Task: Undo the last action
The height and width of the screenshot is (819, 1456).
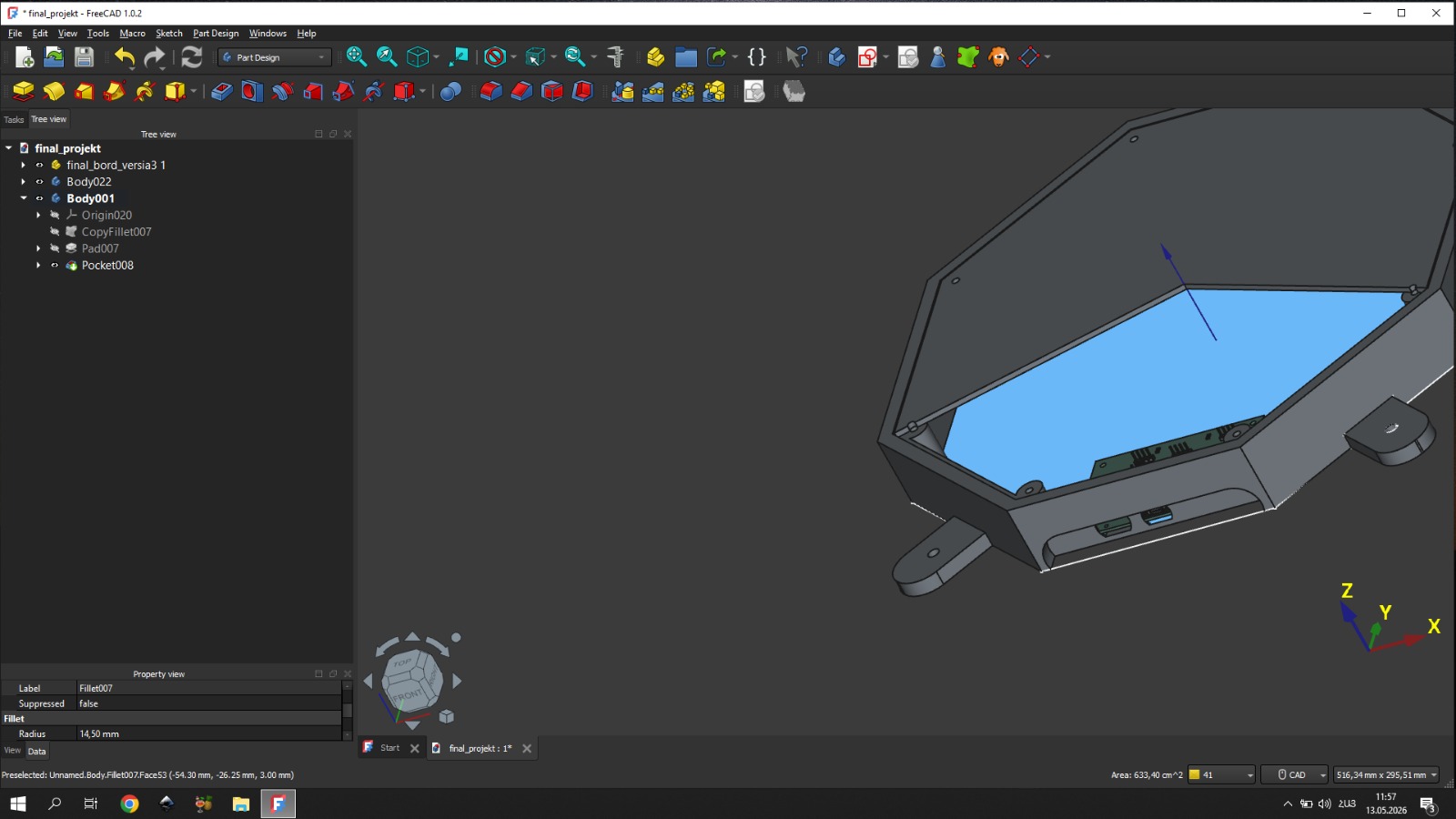Action: click(125, 57)
